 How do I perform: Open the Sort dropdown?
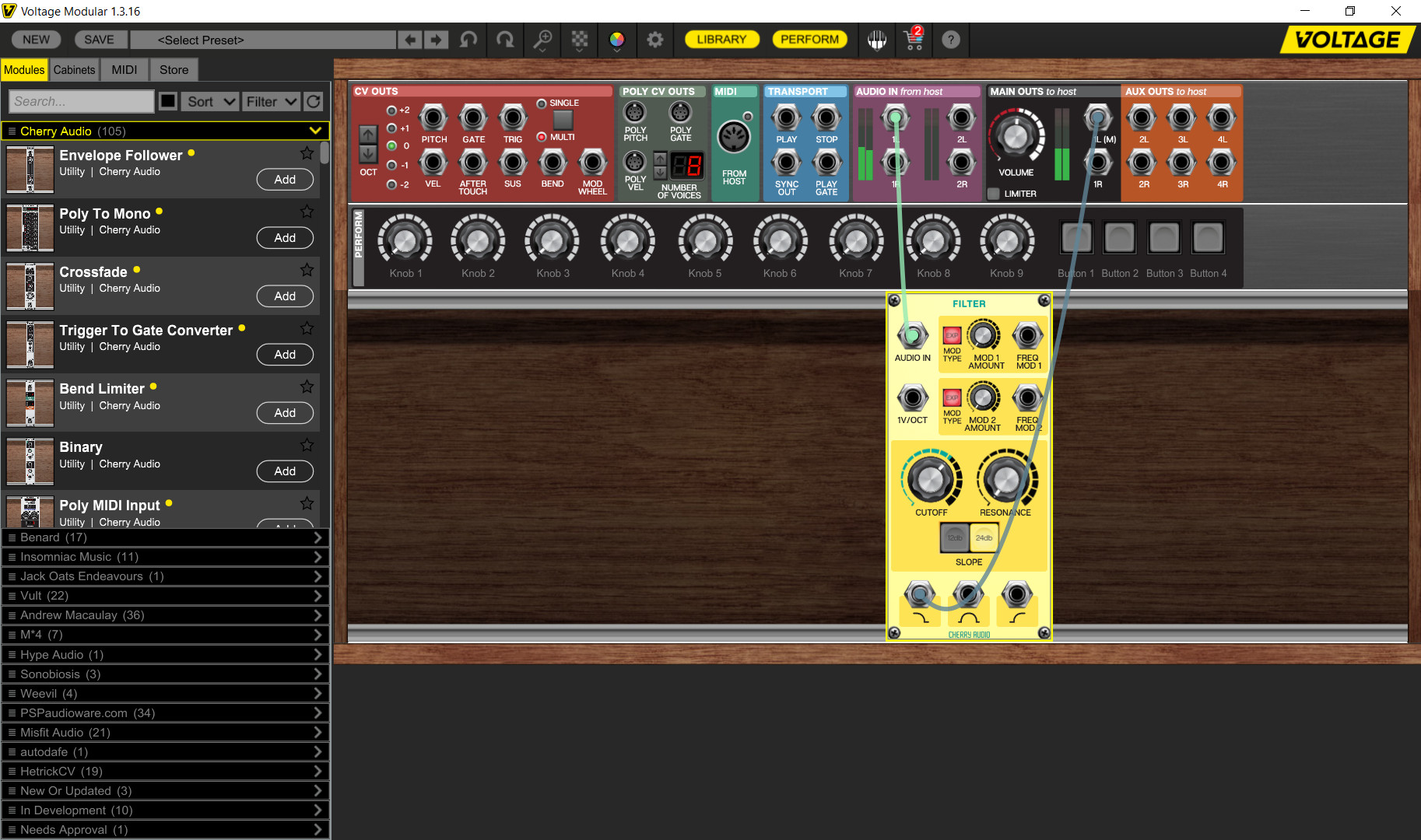210,101
